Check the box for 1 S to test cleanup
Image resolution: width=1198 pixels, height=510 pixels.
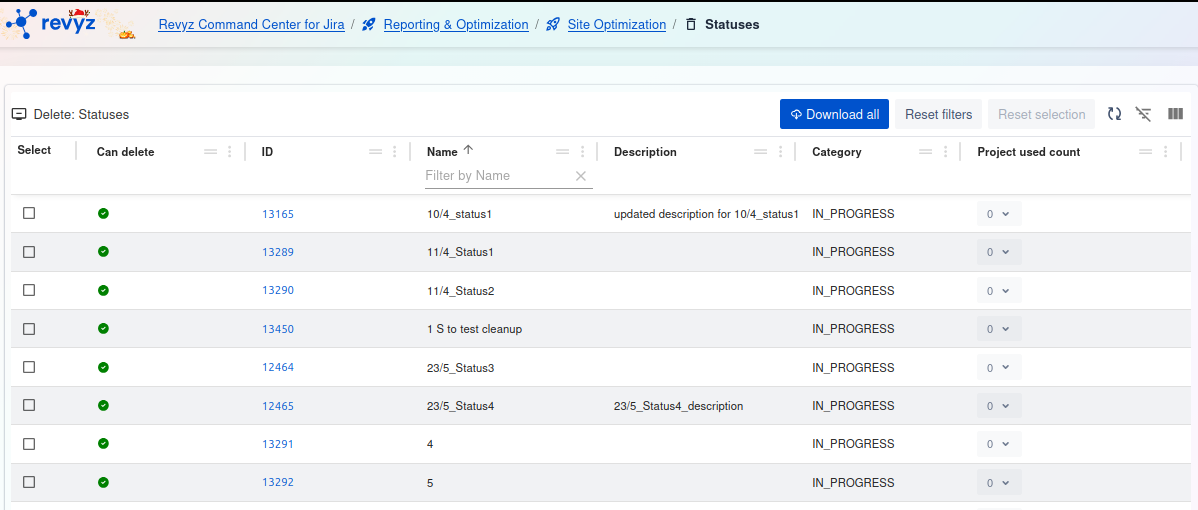pyautogui.click(x=29, y=329)
